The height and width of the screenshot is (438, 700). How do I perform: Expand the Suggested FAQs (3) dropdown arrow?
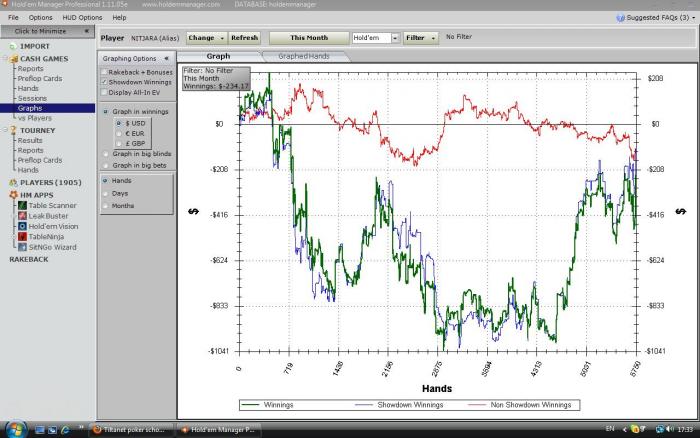click(x=693, y=18)
